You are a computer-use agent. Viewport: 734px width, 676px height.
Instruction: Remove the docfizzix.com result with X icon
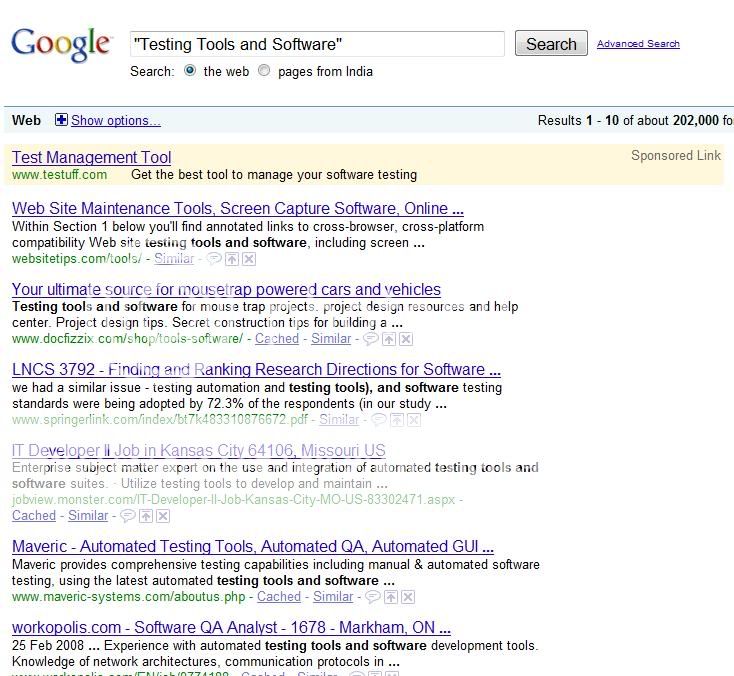point(406,339)
